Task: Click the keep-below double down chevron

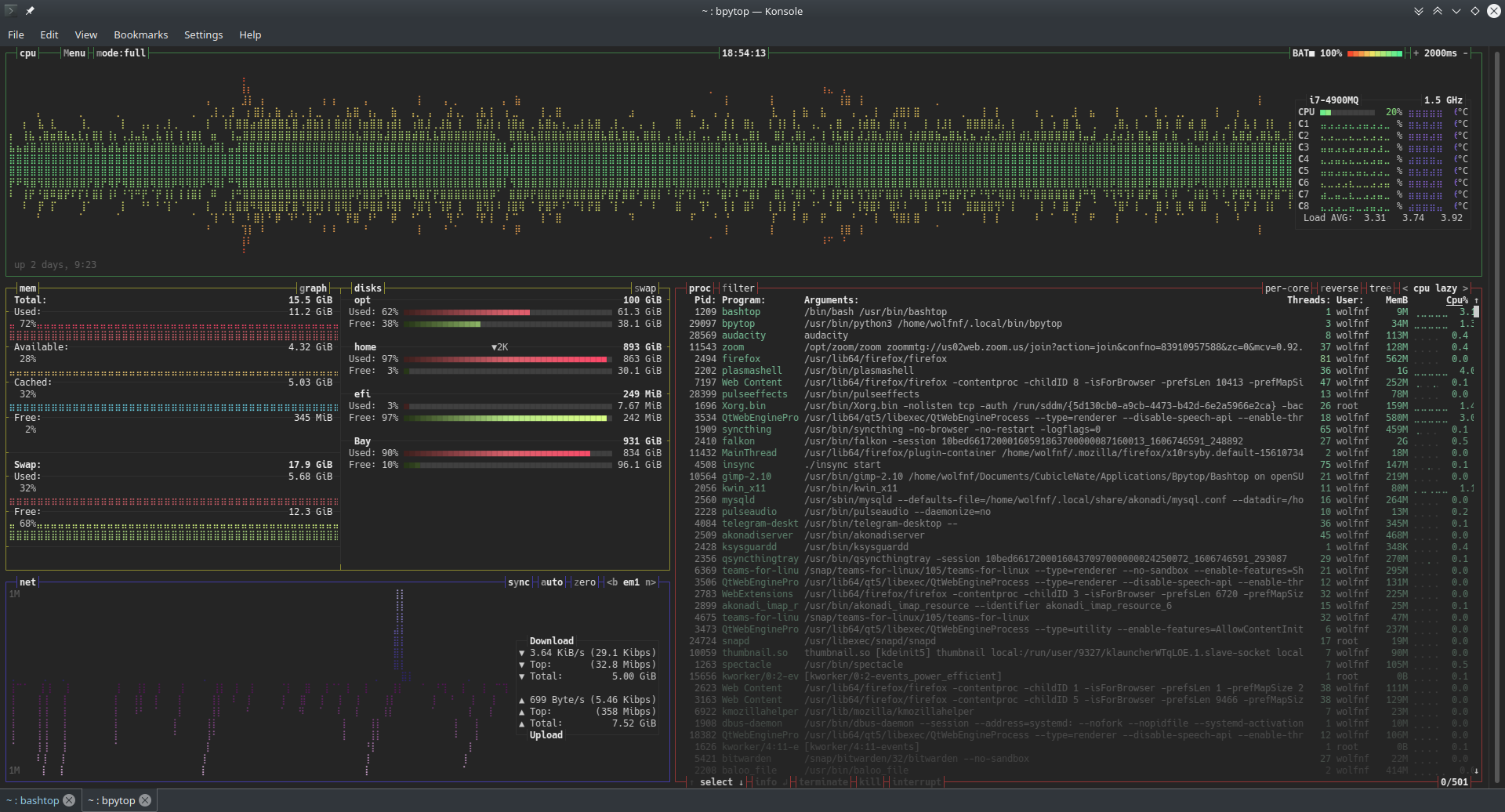Action: [1419, 11]
